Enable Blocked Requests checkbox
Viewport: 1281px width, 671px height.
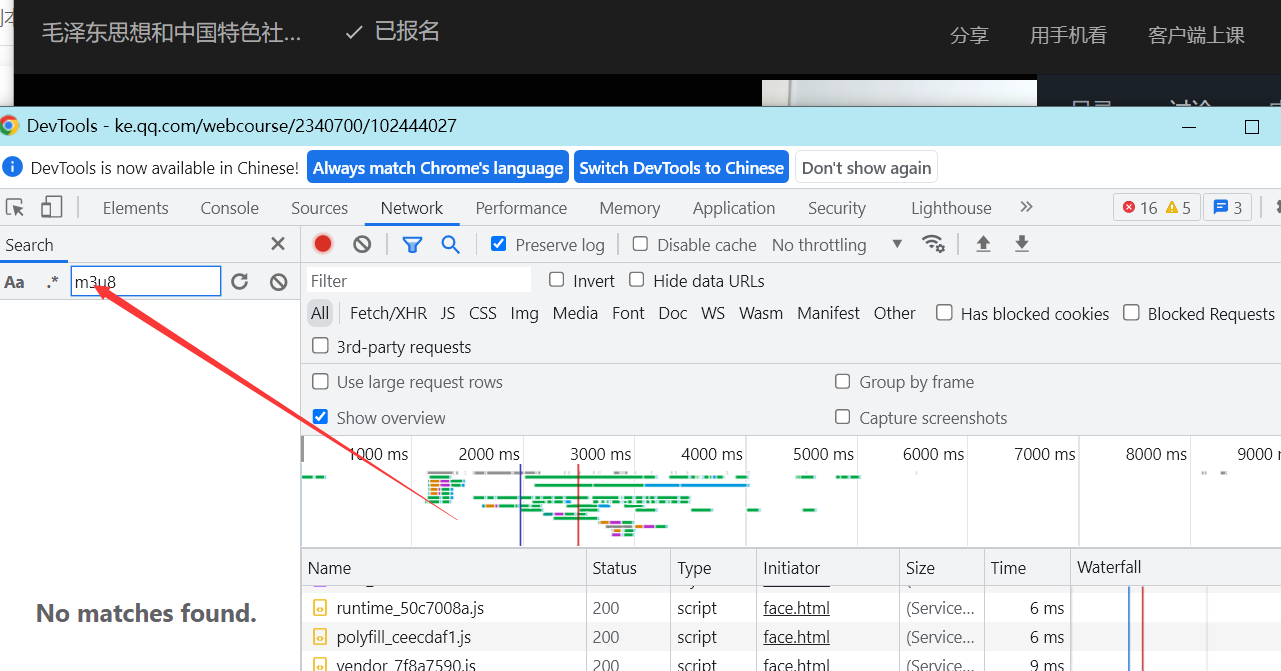point(1131,313)
